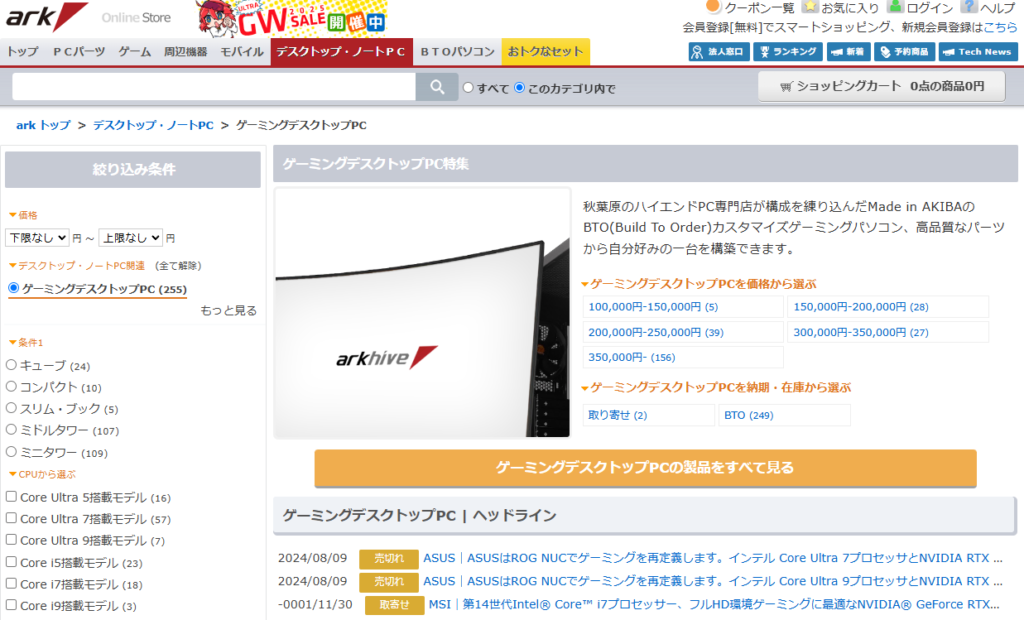Screen dimensions: 1024x620
Task: Select the ゲーミングデスクトップPC (255) radio
Action: pos(14,288)
